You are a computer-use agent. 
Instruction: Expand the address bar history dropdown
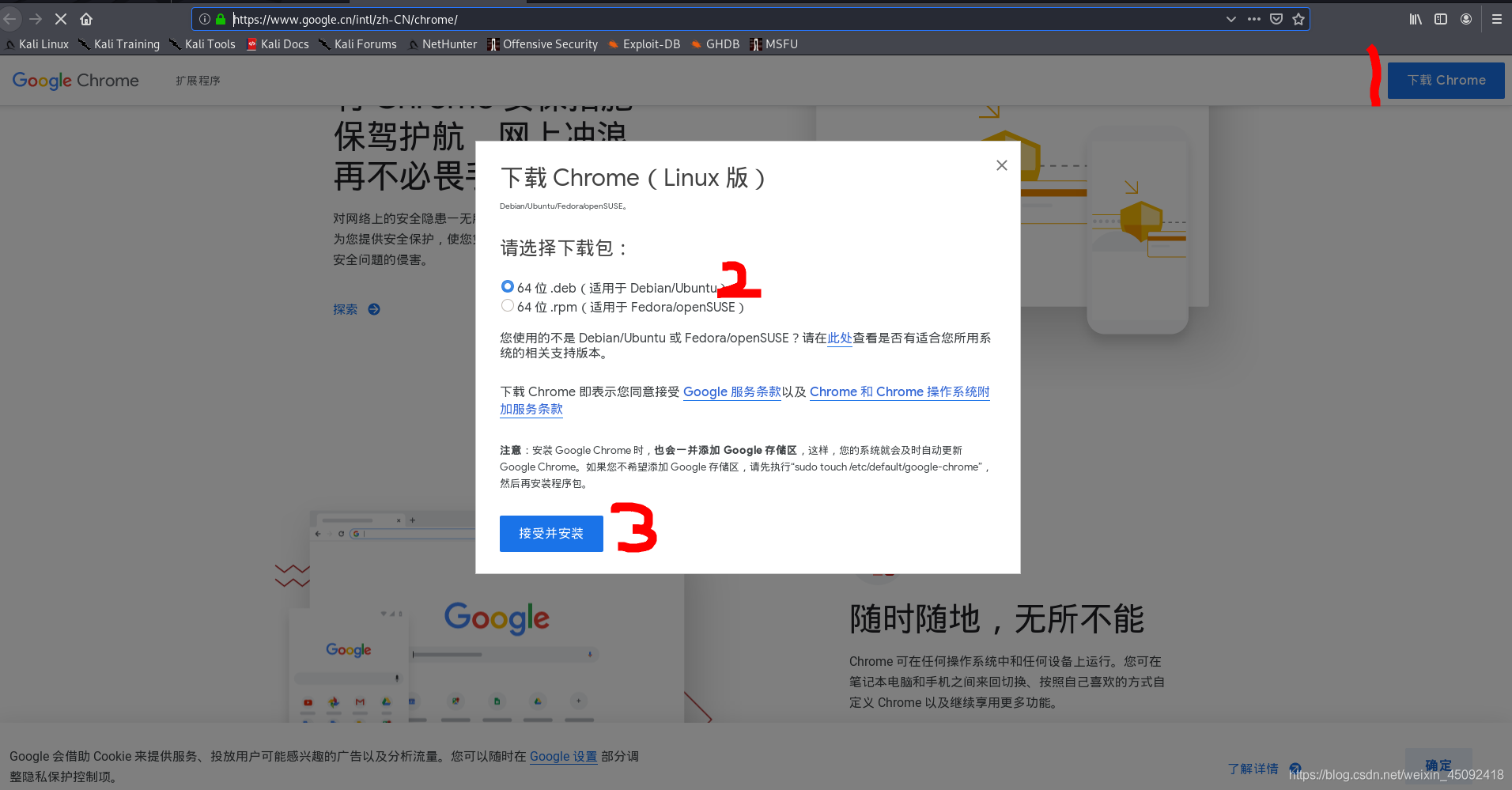click(1231, 19)
